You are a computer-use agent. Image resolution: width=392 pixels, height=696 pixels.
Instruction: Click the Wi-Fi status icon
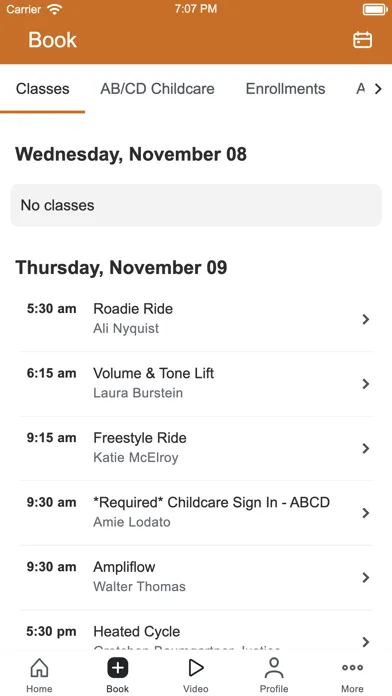tap(55, 10)
